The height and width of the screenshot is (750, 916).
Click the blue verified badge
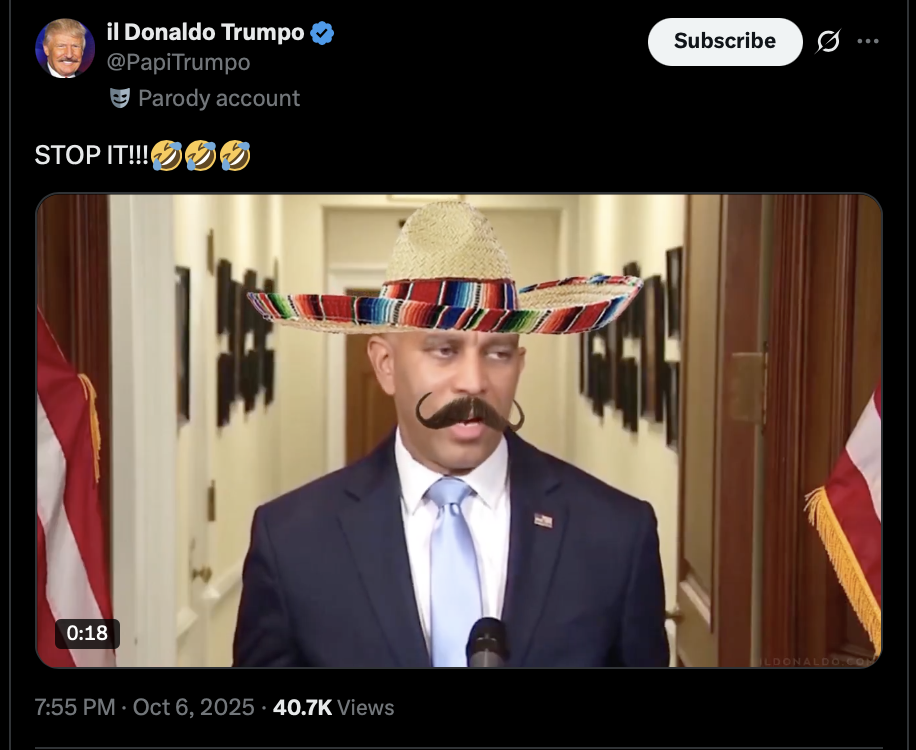[322, 33]
